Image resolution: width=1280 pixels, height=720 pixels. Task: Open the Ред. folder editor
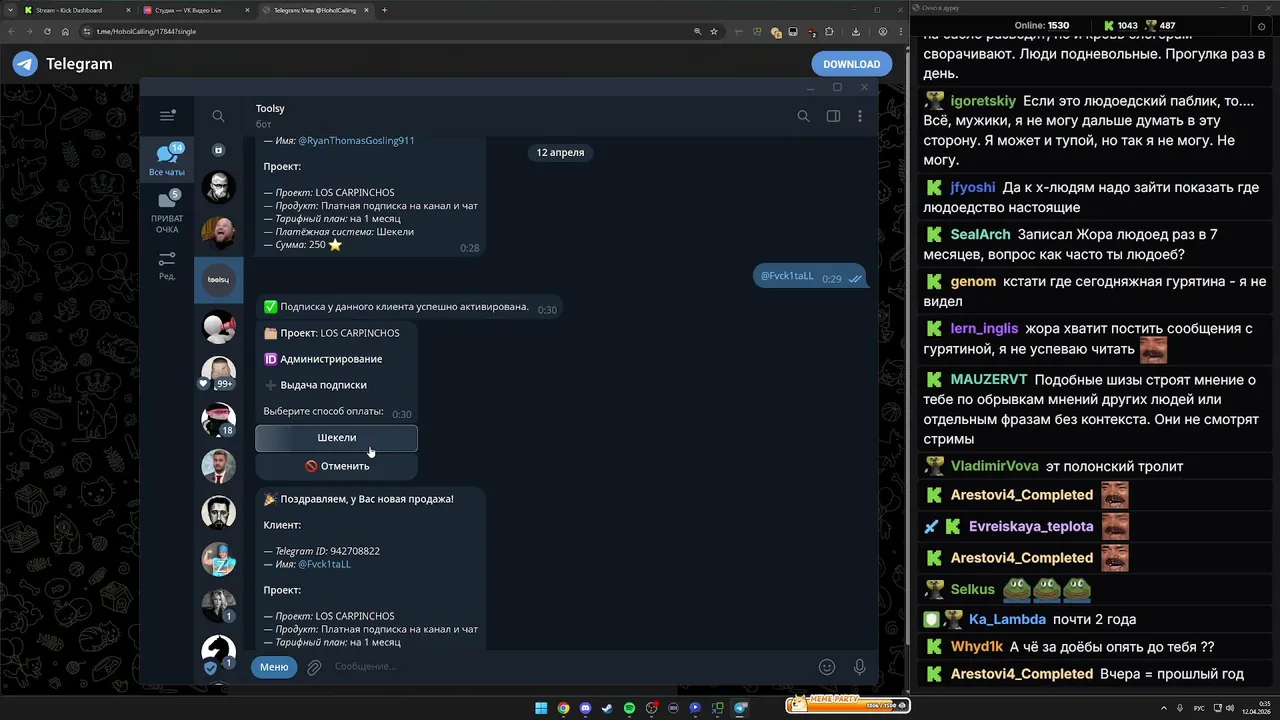(x=167, y=266)
